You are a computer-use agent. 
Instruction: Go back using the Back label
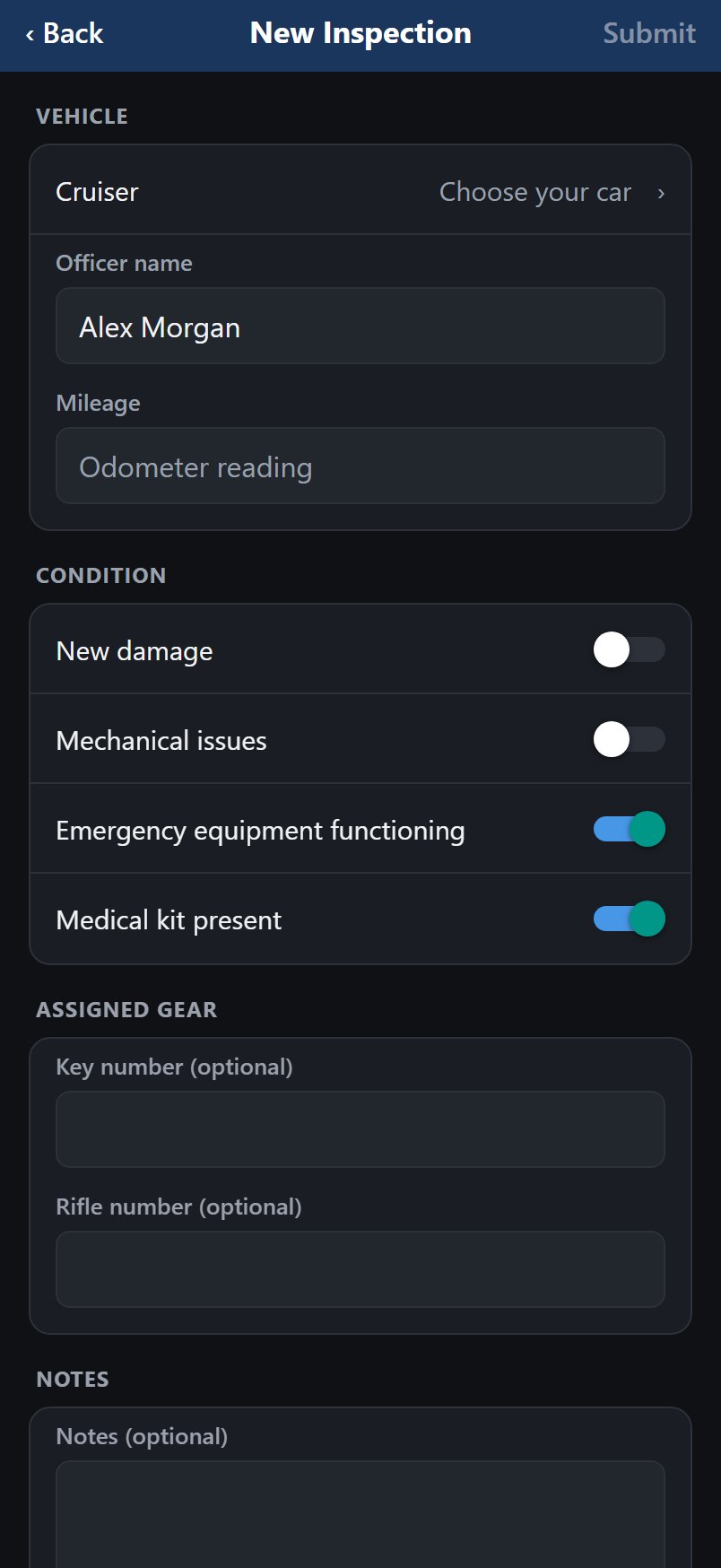[73, 33]
